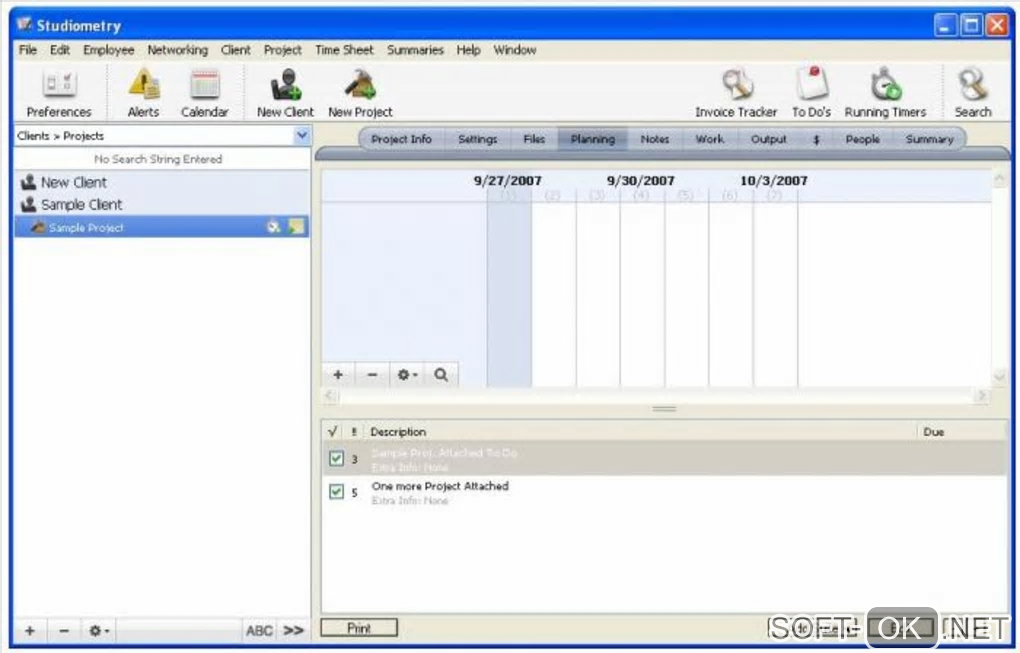Switch to the Work tab
Image resolution: width=1020 pixels, height=653 pixels.
pos(710,139)
